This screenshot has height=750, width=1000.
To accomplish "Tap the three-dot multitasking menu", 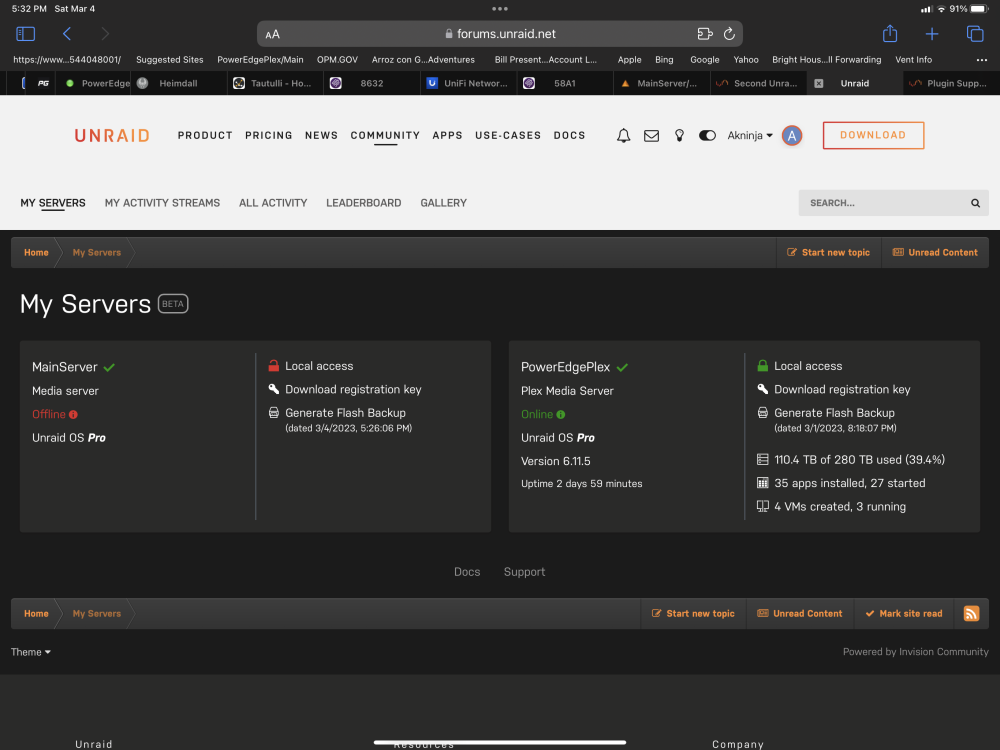I will pos(500,9).
